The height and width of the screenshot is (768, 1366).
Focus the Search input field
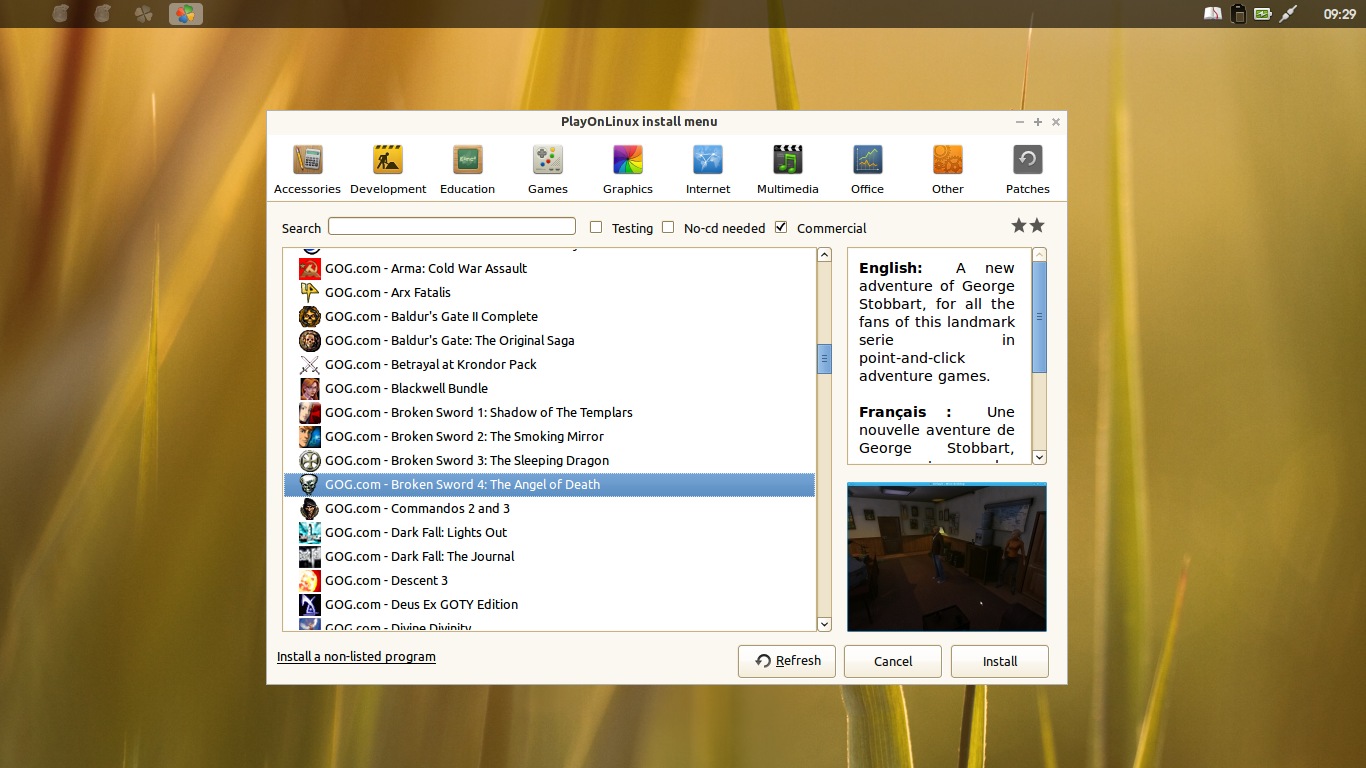click(x=452, y=226)
